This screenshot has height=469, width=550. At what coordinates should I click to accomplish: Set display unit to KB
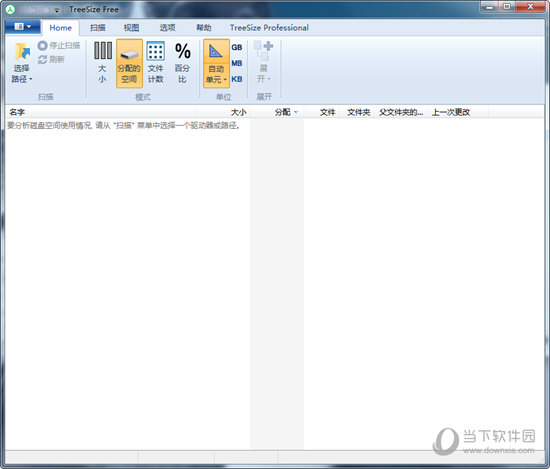click(237, 79)
